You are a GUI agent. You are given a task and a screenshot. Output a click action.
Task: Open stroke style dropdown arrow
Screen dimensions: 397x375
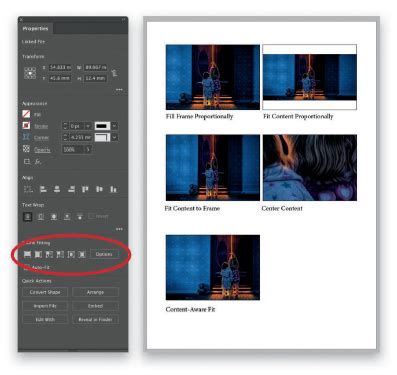(x=114, y=126)
